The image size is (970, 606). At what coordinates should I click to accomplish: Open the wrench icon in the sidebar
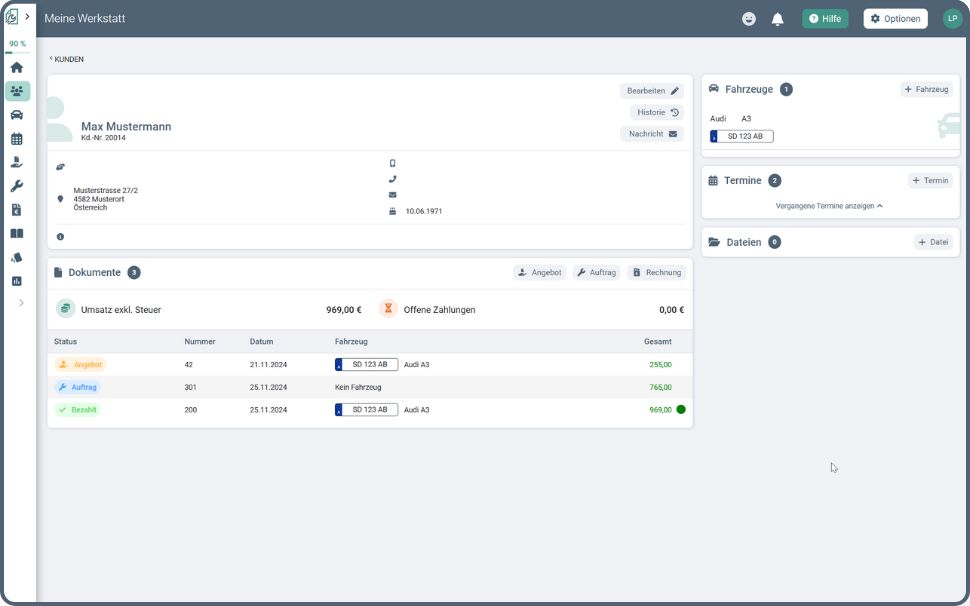(x=17, y=186)
